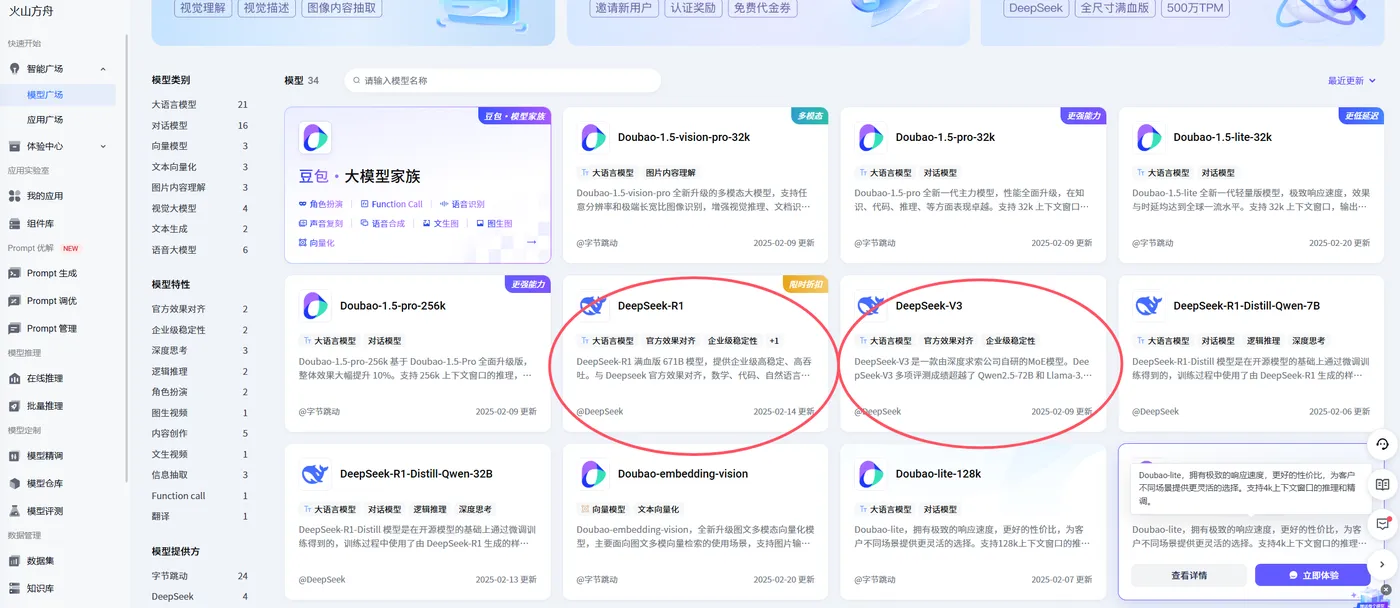Image resolution: width=1400 pixels, height=608 pixels.
Task: Filter by 字节跳动 provider
Action: tap(169, 576)
